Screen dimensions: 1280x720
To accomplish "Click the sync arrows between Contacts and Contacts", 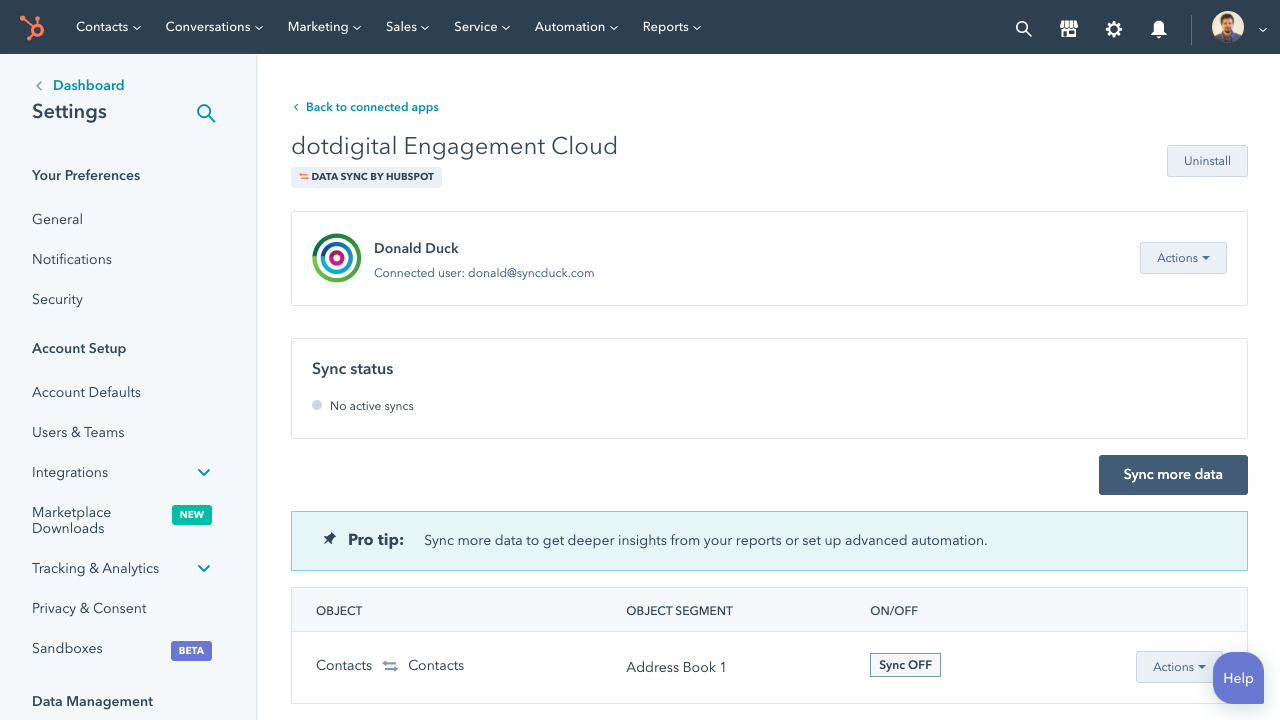I will (389, 665).
